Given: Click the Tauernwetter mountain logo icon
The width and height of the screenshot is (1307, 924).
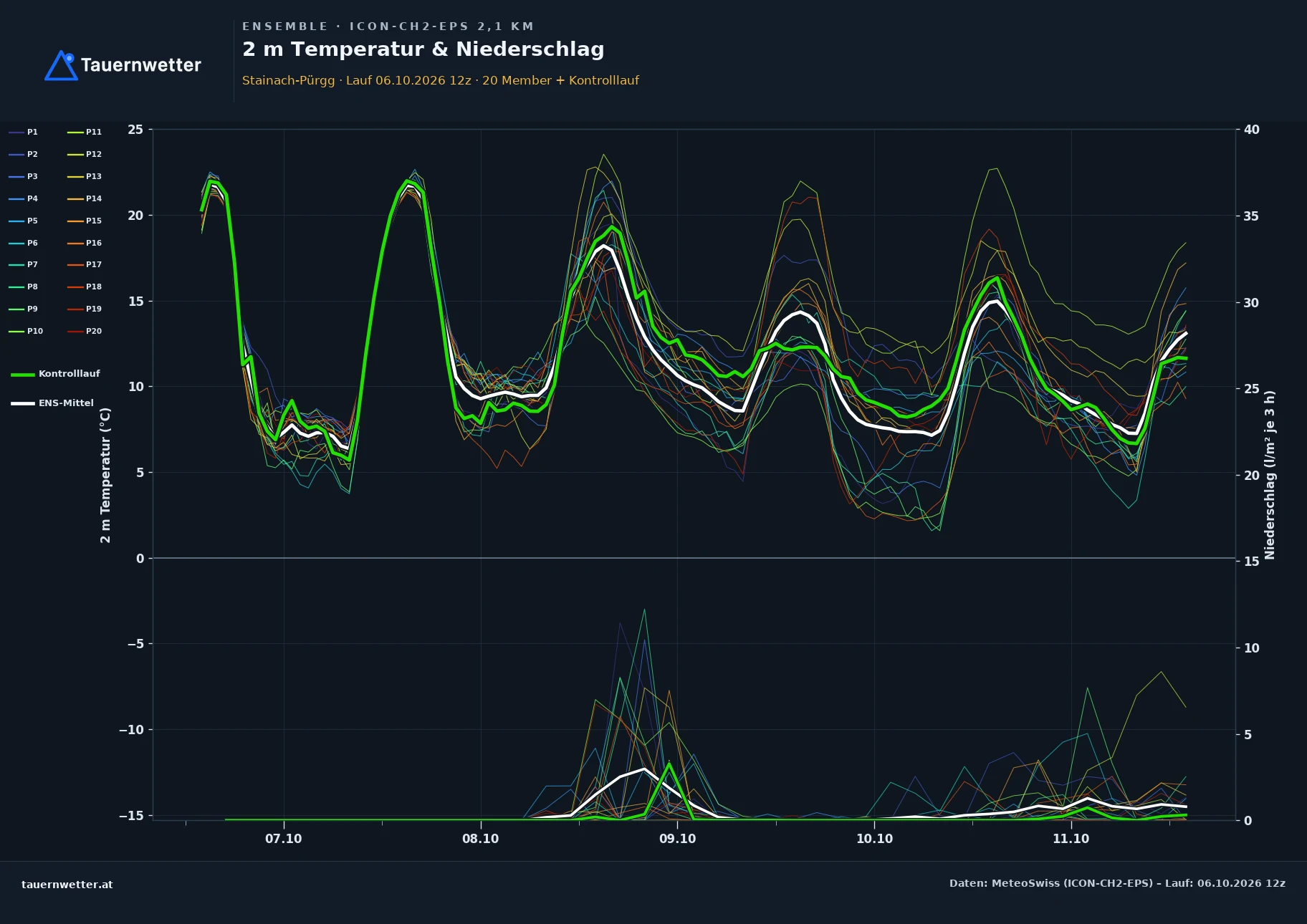Looking at the screenshot, I should click(x=62, y=65).
